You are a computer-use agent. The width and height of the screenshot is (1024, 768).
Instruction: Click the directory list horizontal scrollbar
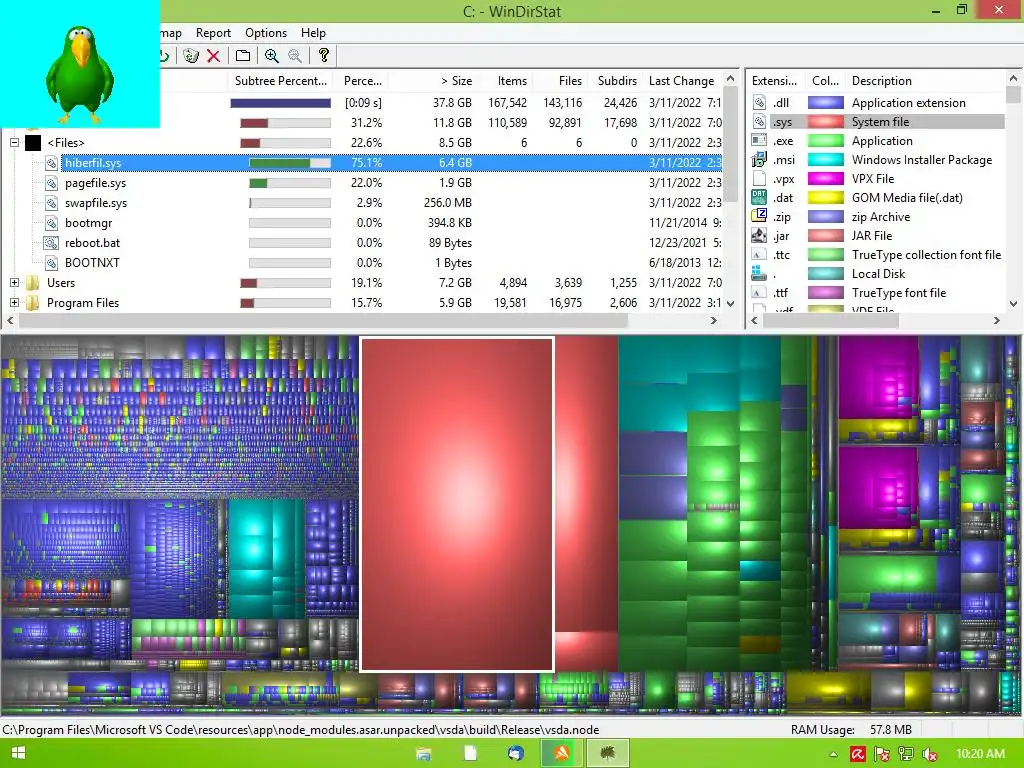pos(323,321)
